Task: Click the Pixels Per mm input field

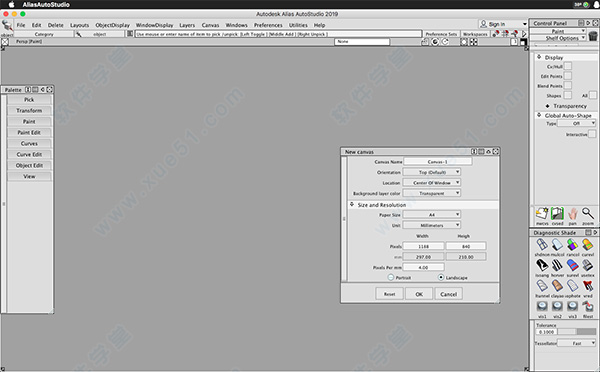Action: (424, 267)
